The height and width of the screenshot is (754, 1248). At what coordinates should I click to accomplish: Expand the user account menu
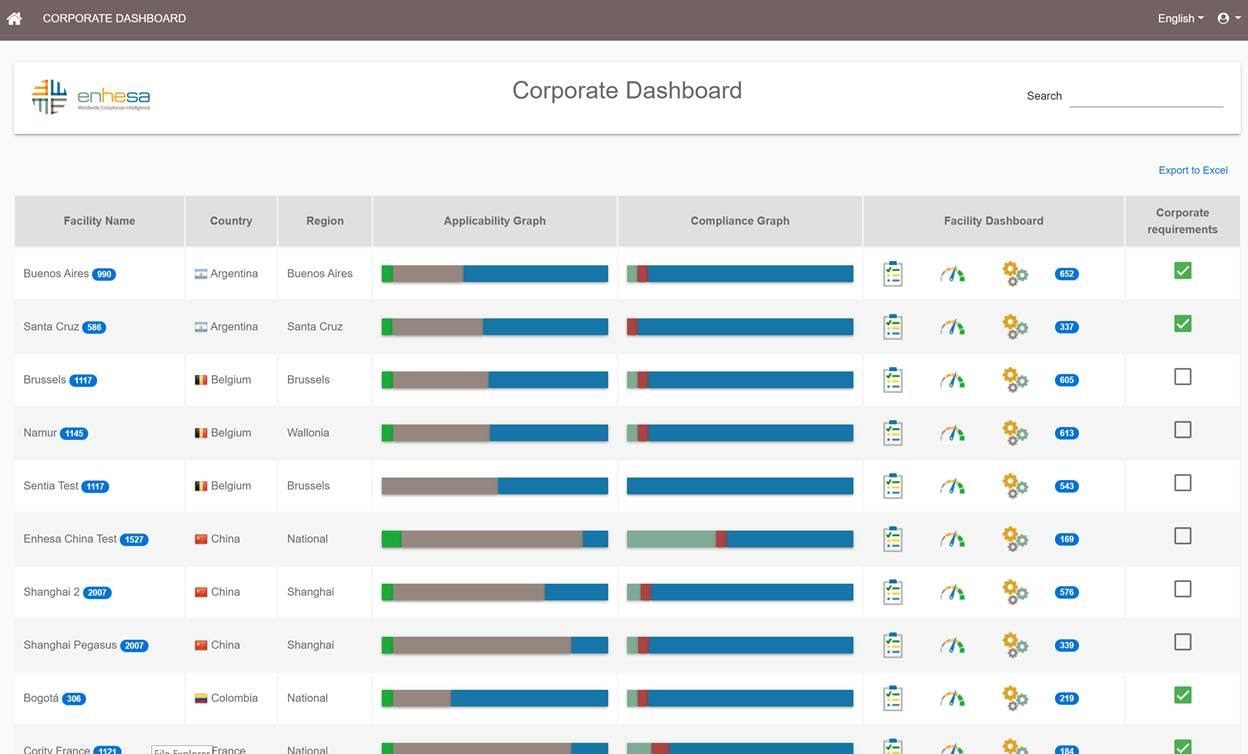coord(1229,18)
